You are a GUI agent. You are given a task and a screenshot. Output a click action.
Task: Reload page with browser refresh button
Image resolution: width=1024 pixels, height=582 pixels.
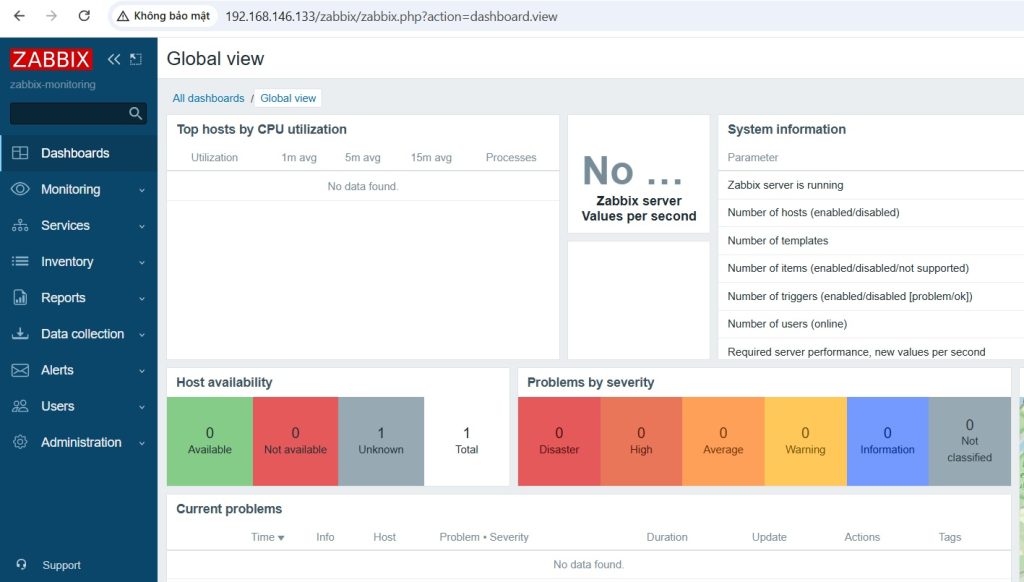pos(84,16)
